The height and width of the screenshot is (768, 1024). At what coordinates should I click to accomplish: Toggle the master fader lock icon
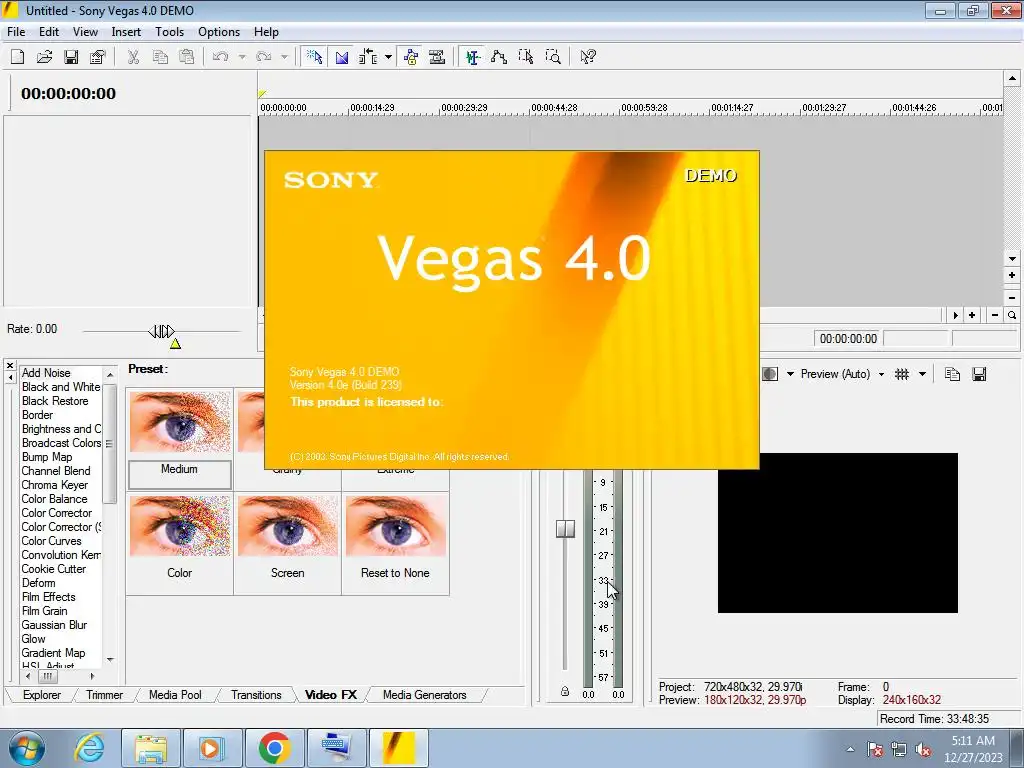pyautogui.click(x=565, y=692)
